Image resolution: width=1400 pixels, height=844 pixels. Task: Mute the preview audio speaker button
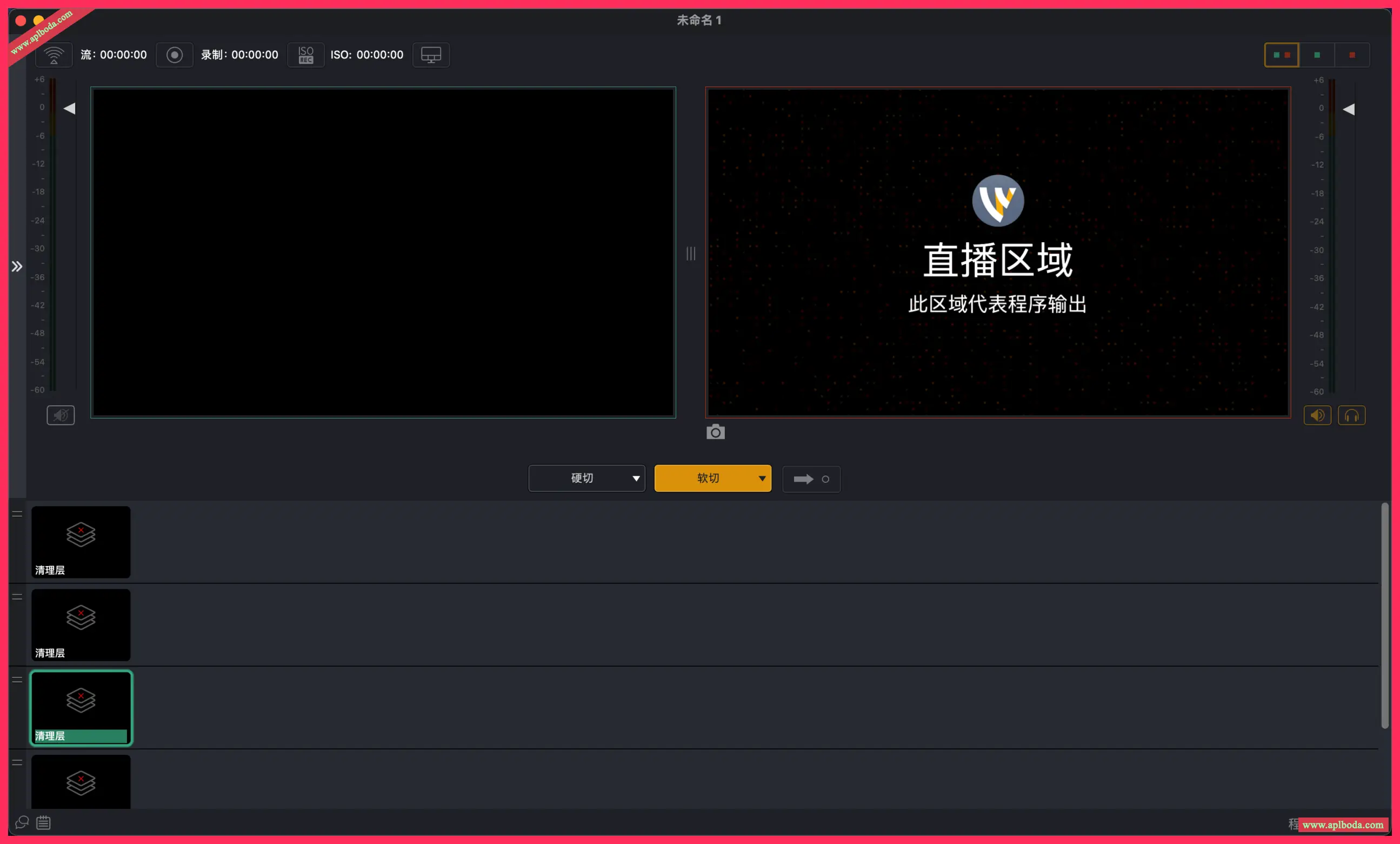click(61, 415)
